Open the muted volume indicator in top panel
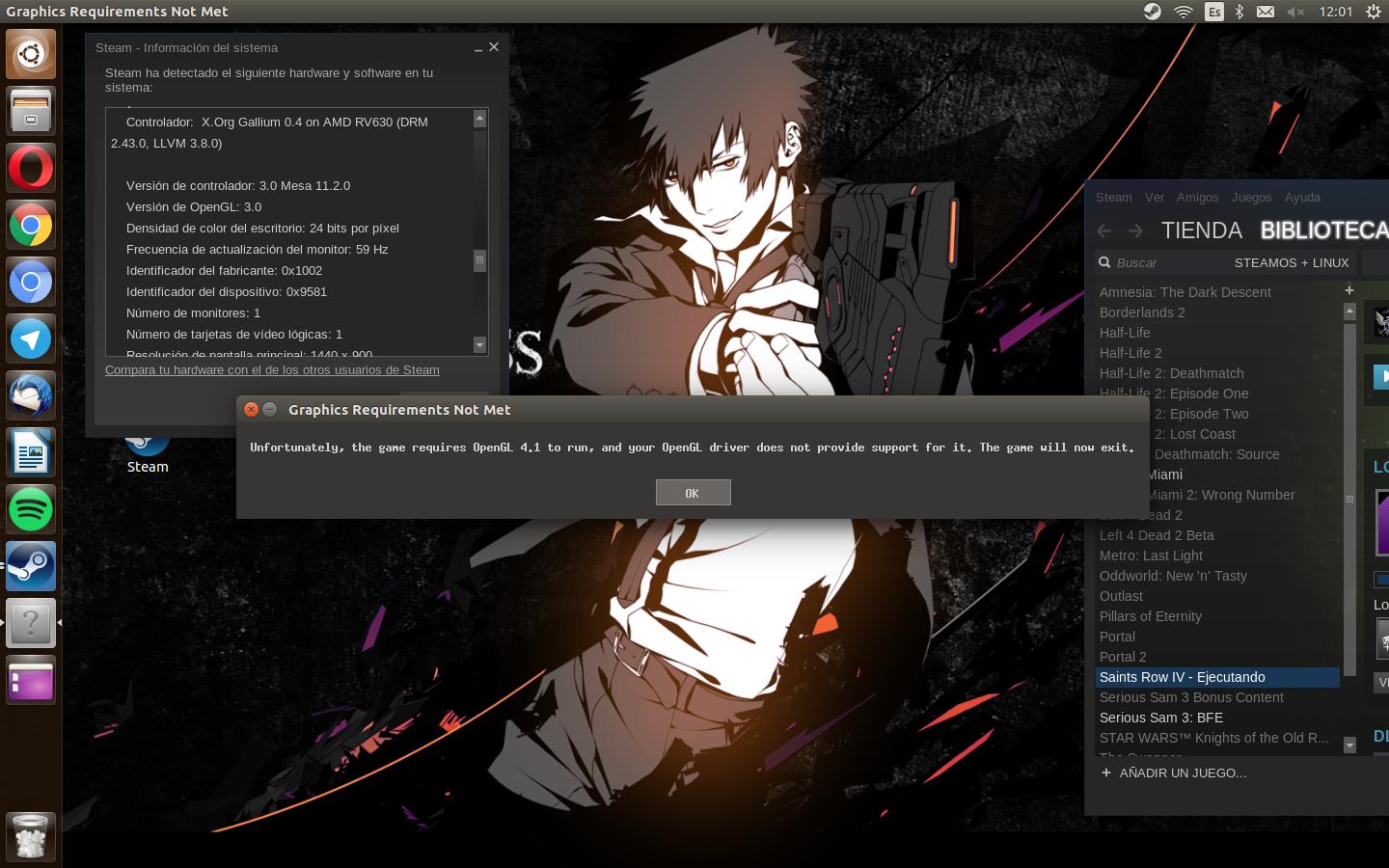1389x868 pixels. click(x=1295, y=12)
